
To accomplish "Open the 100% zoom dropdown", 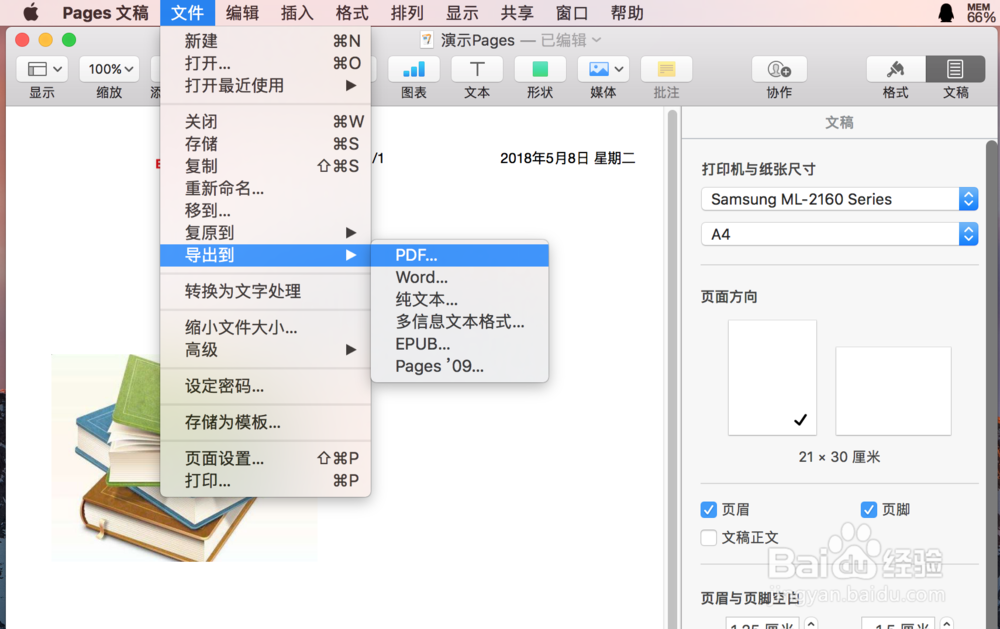I will click(108, 70).
